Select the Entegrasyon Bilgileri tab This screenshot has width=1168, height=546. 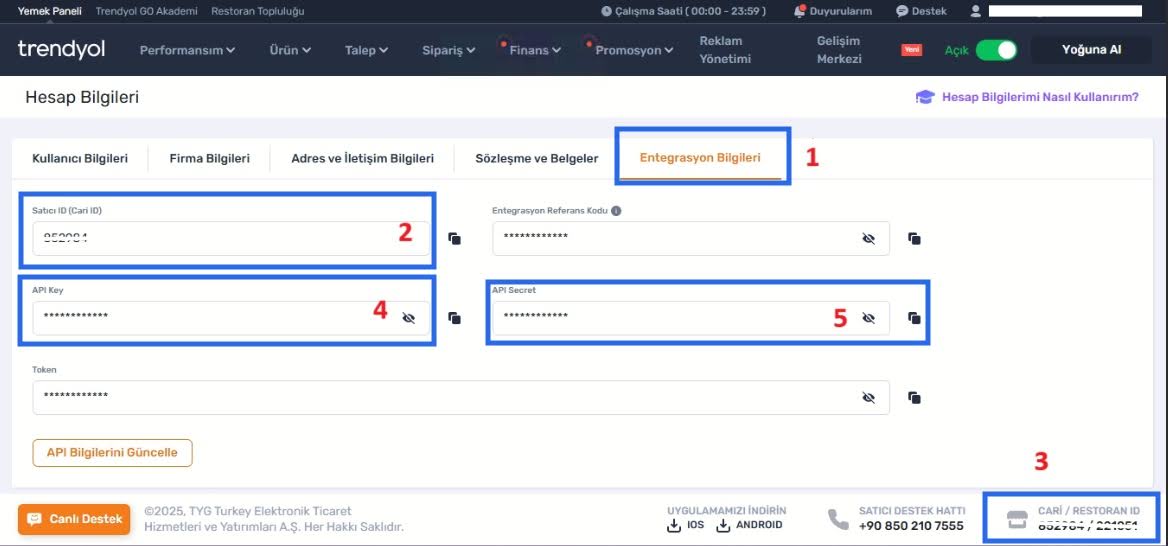[x=700, y=158]
